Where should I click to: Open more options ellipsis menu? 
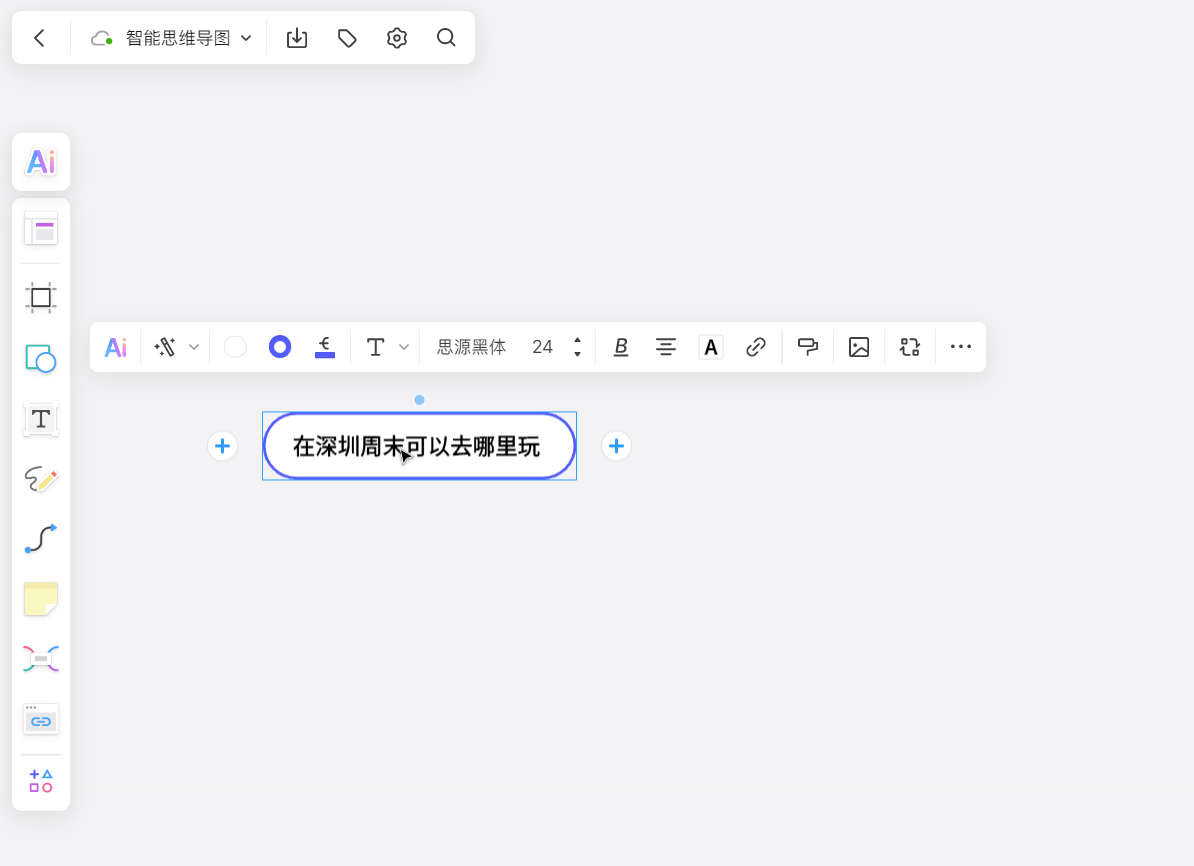point(961,347)
